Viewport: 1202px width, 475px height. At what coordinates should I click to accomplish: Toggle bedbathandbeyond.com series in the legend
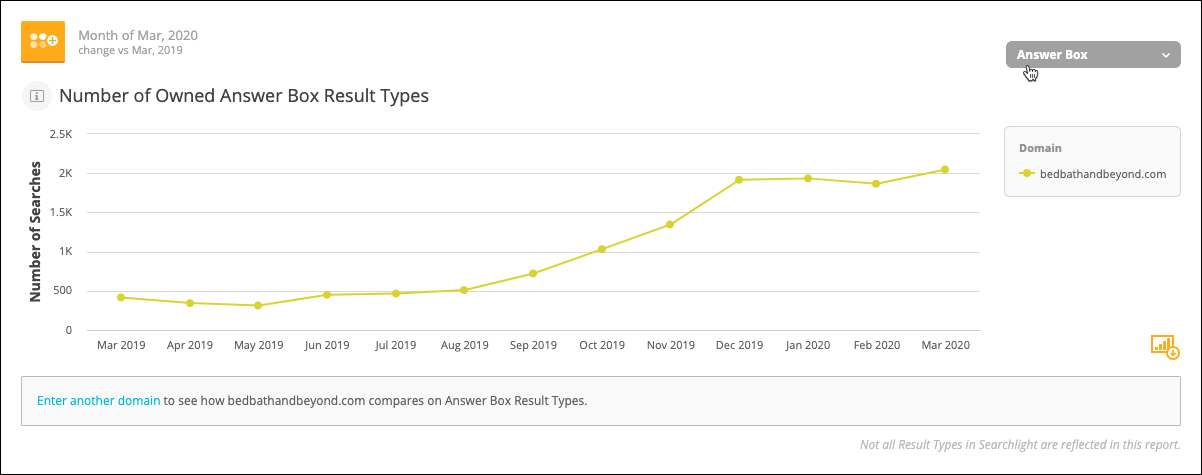(x=1092, y=173)
